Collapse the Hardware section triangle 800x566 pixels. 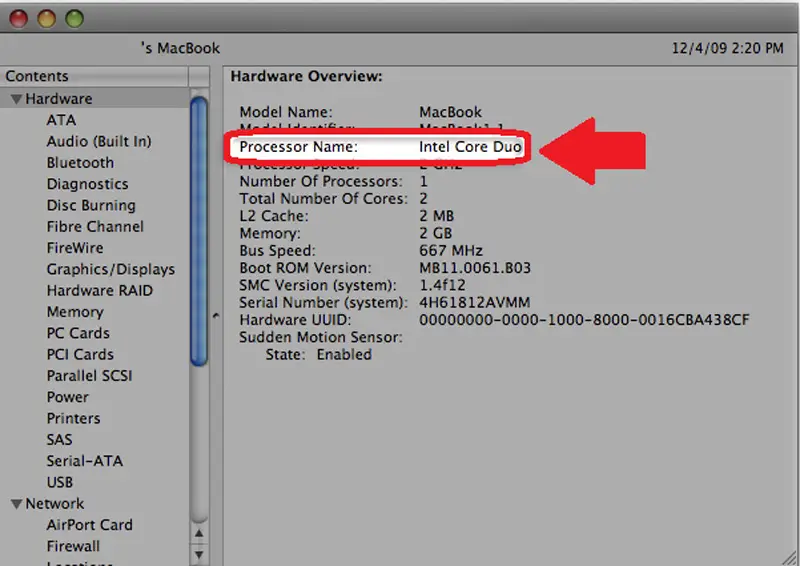tap(16, 99)
